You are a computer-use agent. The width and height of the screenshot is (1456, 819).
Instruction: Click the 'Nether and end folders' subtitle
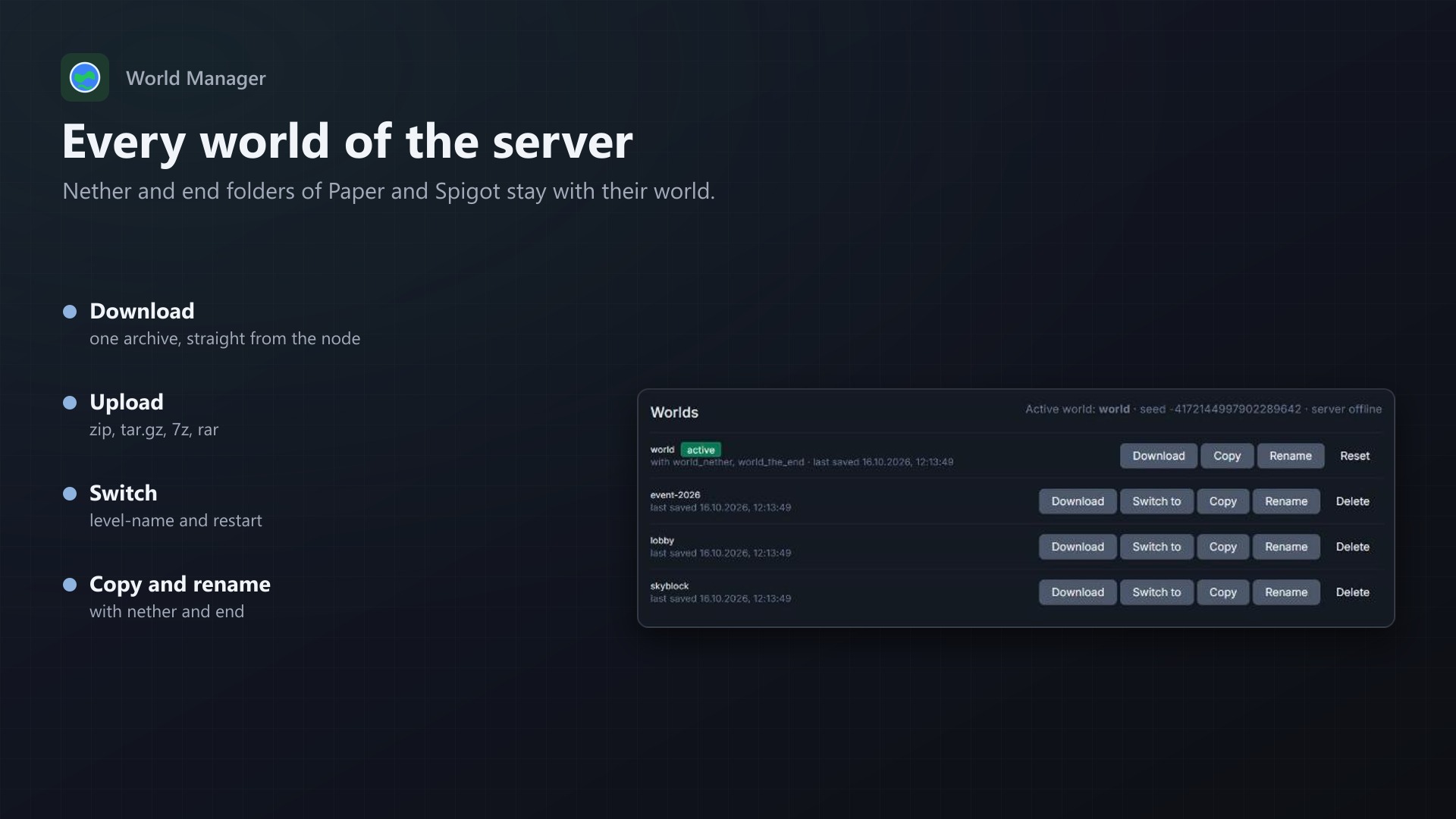[x=388, y=191]
